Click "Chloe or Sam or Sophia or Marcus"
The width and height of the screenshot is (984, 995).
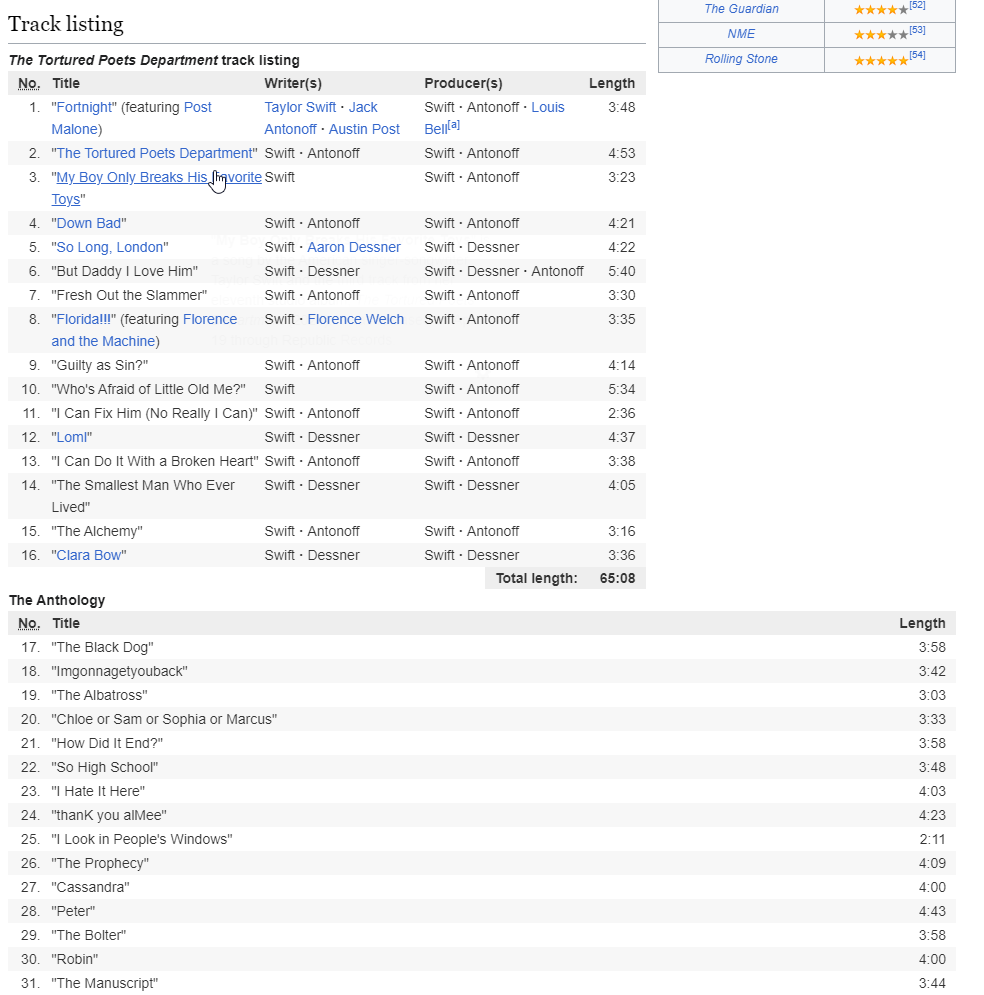tap(164, 720)
